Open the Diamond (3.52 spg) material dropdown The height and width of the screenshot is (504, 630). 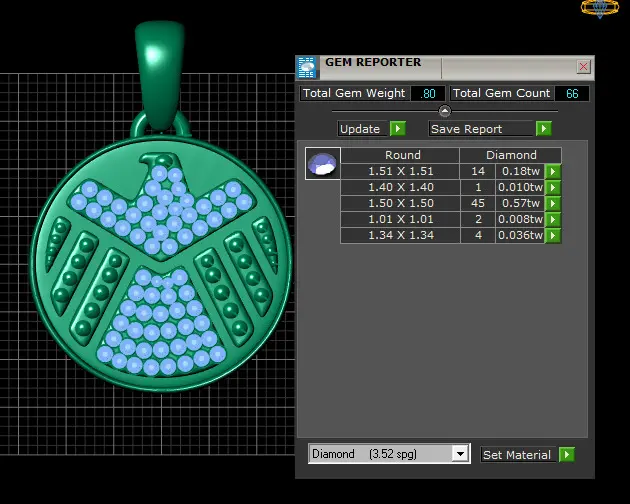click(389, 454)
